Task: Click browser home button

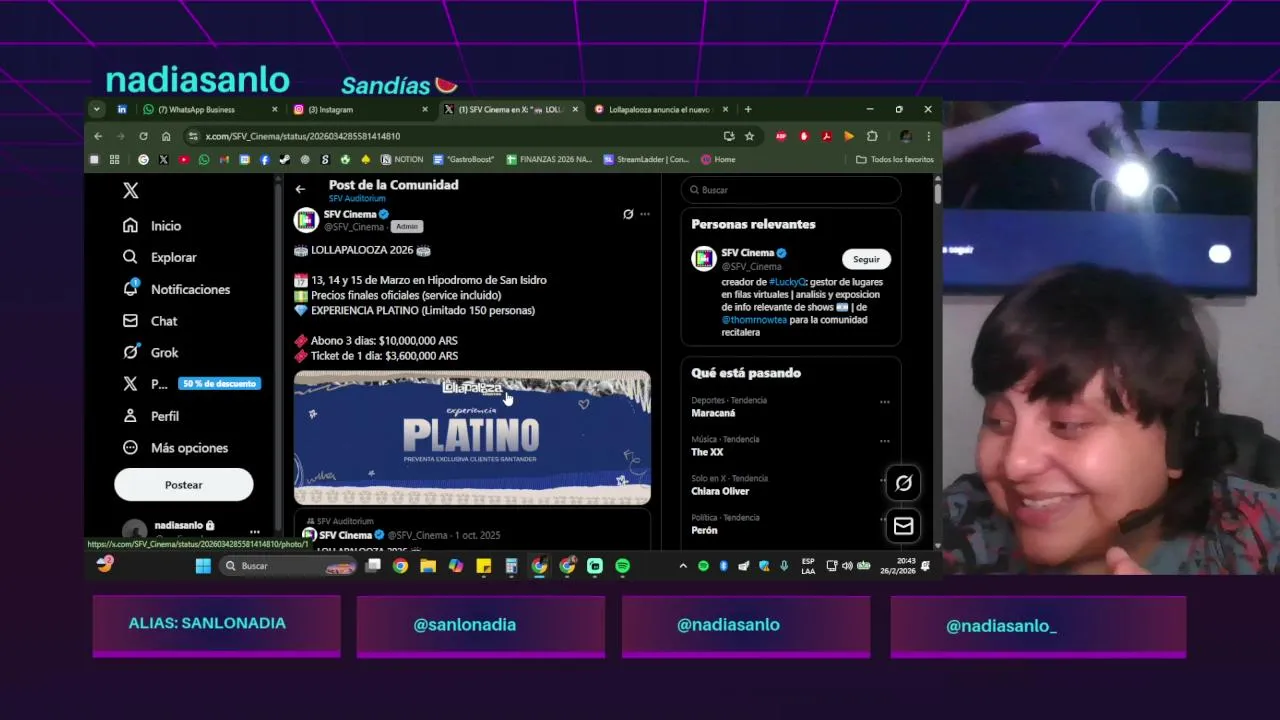Action: coord(166,136)
